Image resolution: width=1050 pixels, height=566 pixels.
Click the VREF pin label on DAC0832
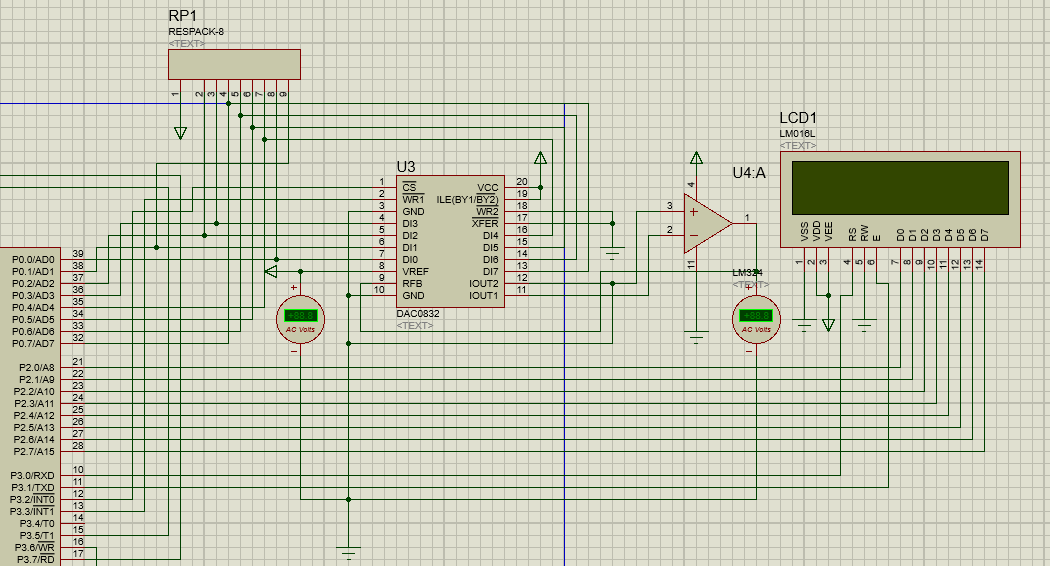coord(415,271)
